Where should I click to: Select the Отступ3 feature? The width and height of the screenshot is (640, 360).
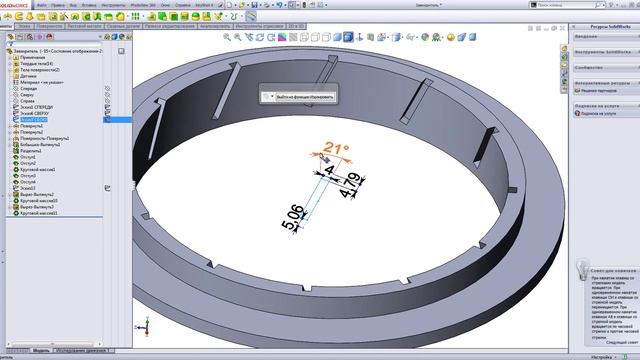[28, 176]
